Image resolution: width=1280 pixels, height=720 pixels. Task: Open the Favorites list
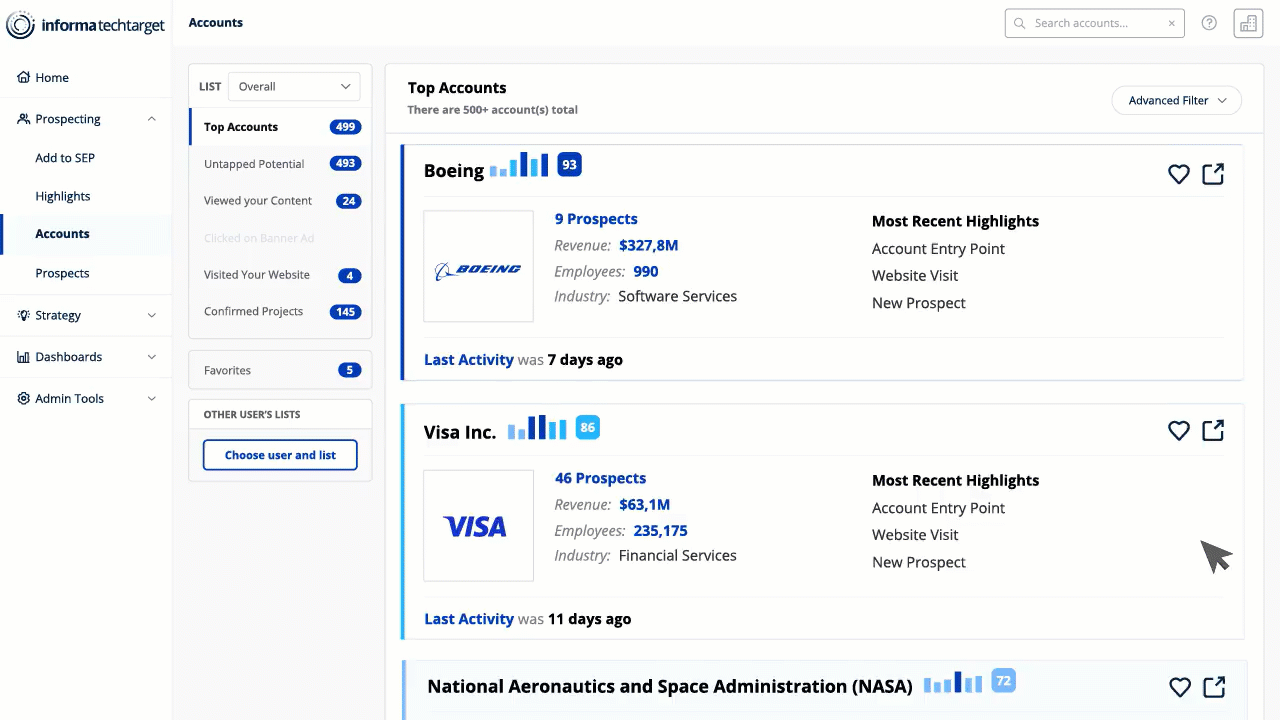pyautogui.click(x=280, y=370)
